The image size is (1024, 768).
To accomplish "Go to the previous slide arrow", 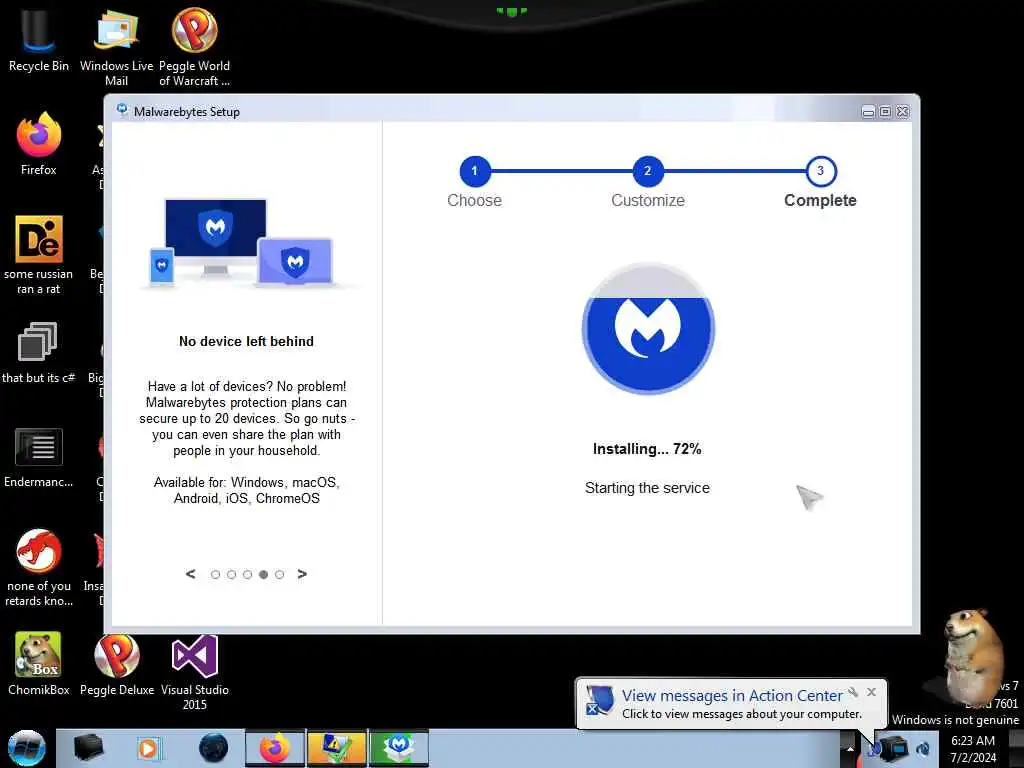I will click(x=190, y=574).
